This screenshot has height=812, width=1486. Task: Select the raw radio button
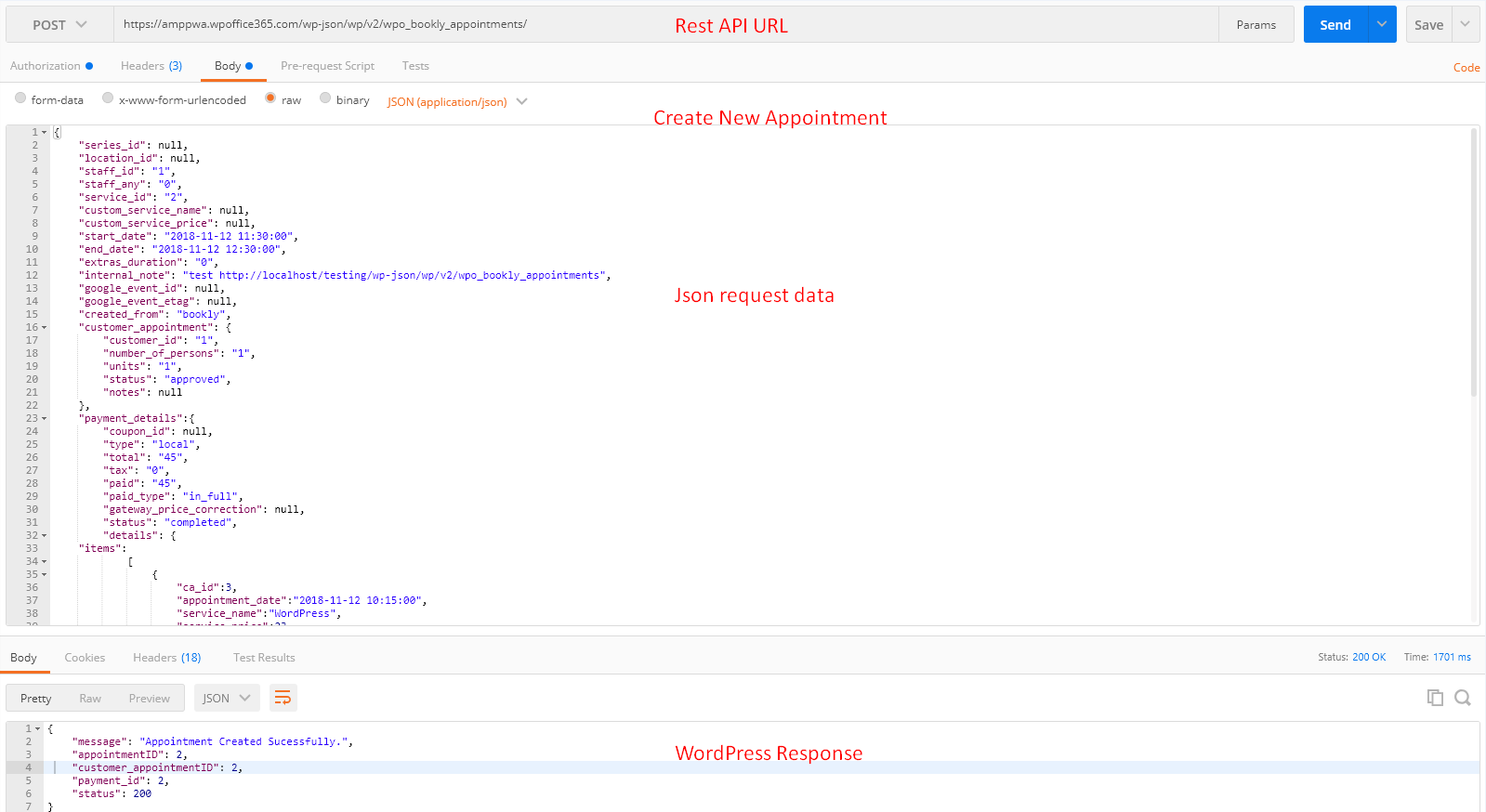click(270, 98)
